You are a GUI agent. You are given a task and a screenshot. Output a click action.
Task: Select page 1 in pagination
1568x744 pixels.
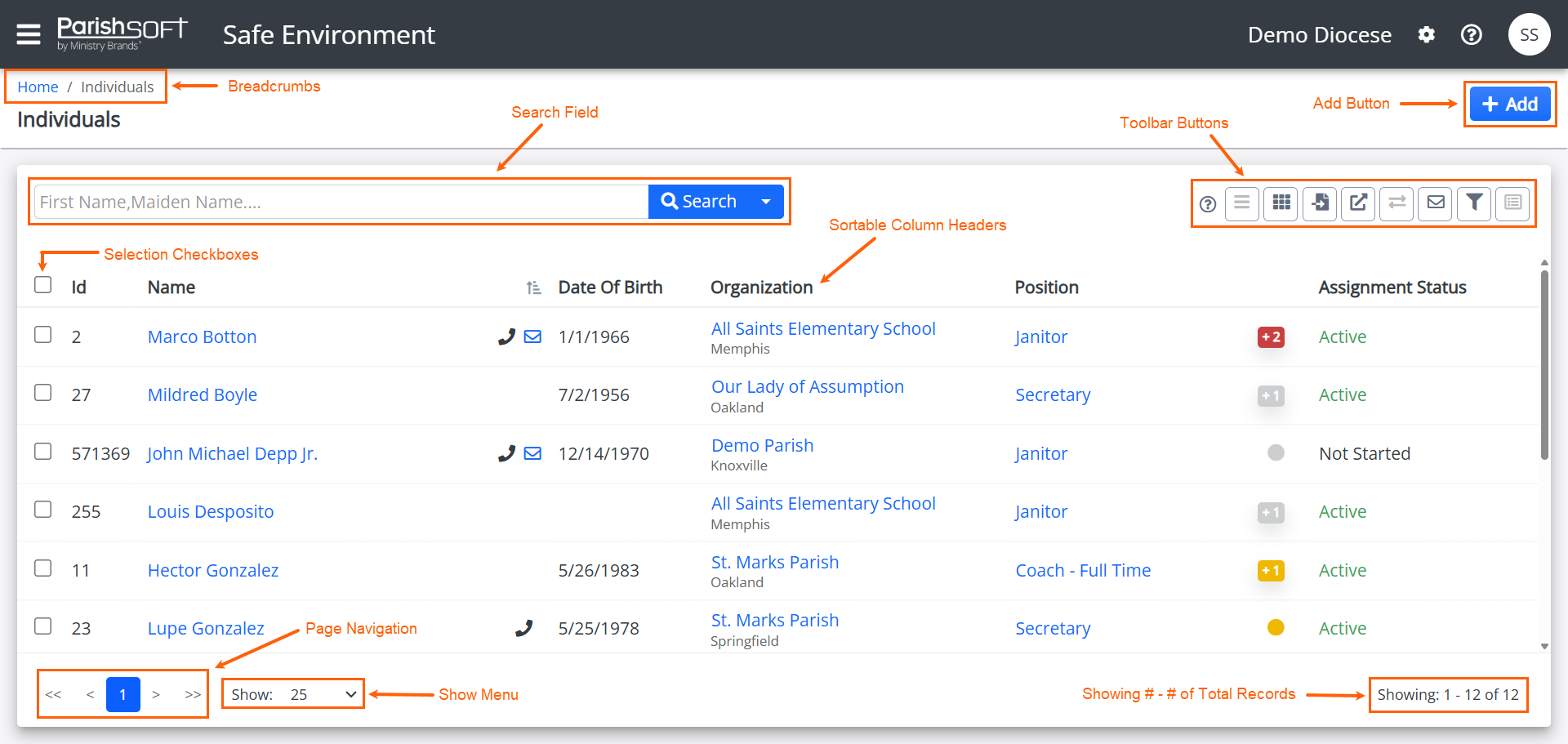[123, 694]
